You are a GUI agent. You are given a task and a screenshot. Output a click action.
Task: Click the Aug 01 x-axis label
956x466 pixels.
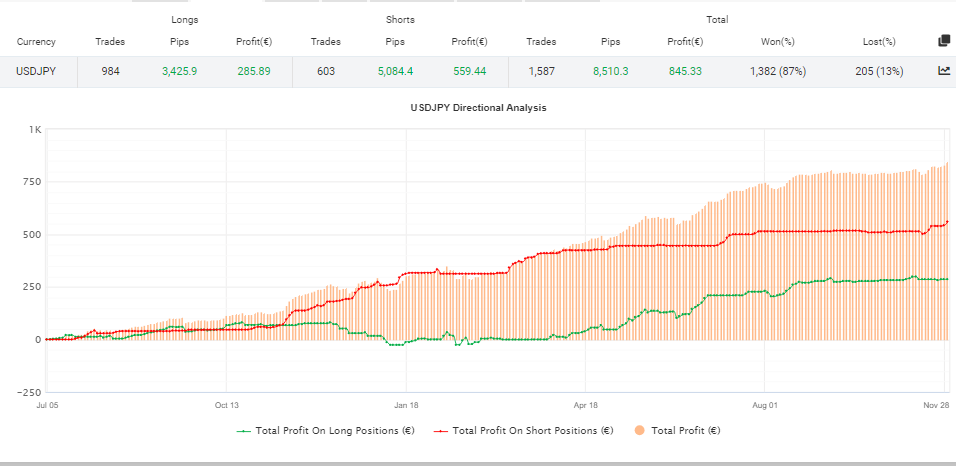tap(765, 404)
